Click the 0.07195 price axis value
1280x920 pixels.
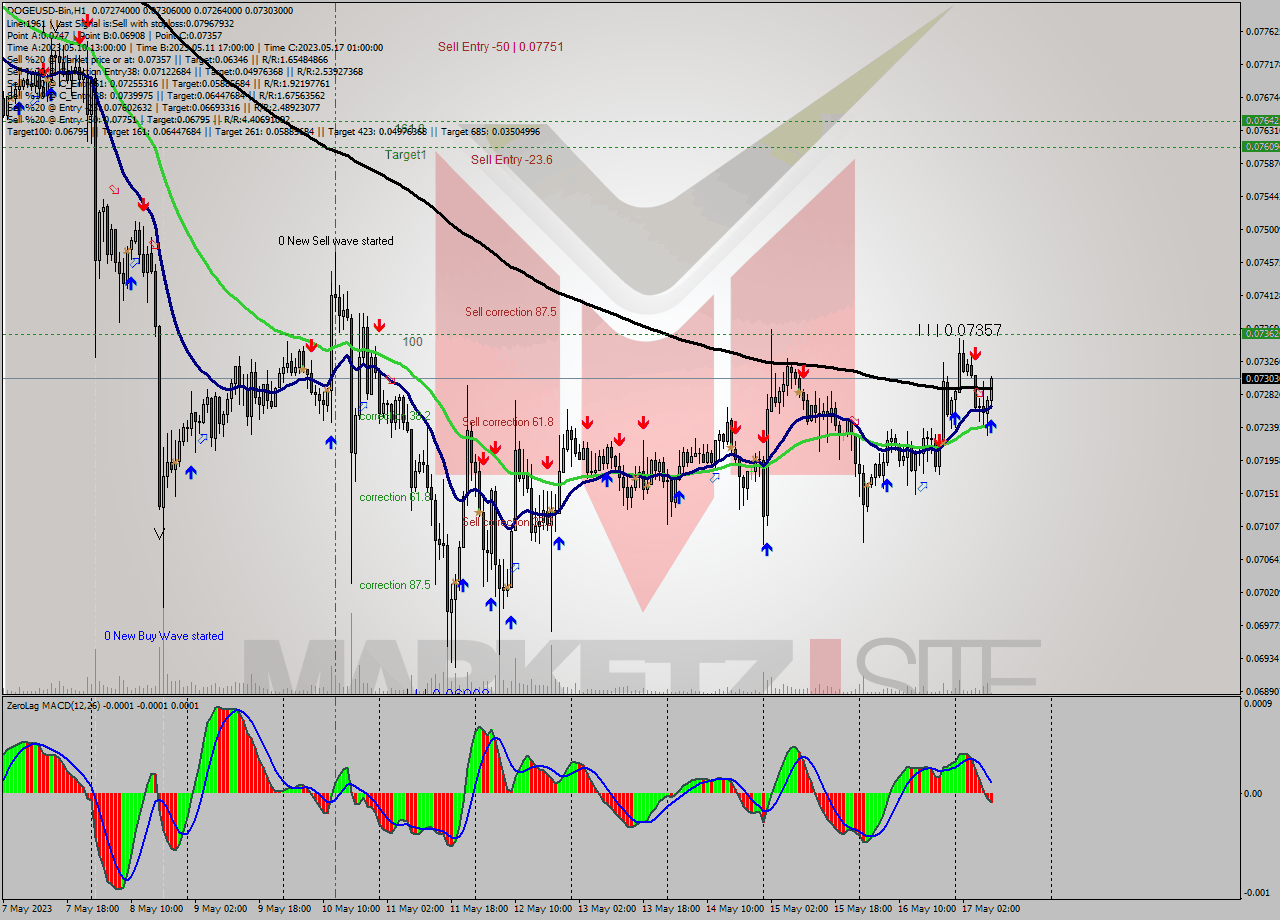(x=1261, y=460)
